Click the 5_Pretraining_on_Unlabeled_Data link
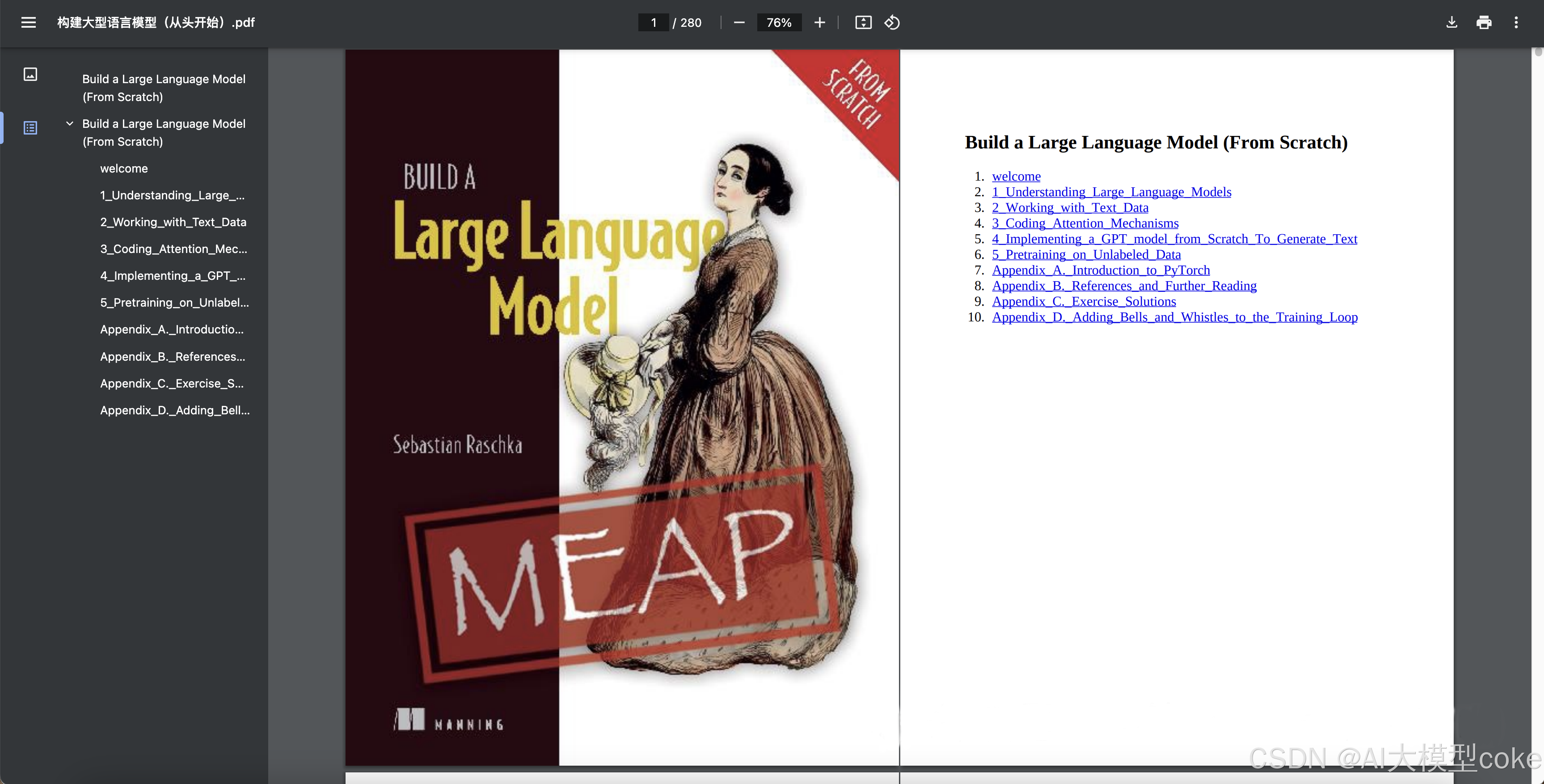 coord(1086,255)
